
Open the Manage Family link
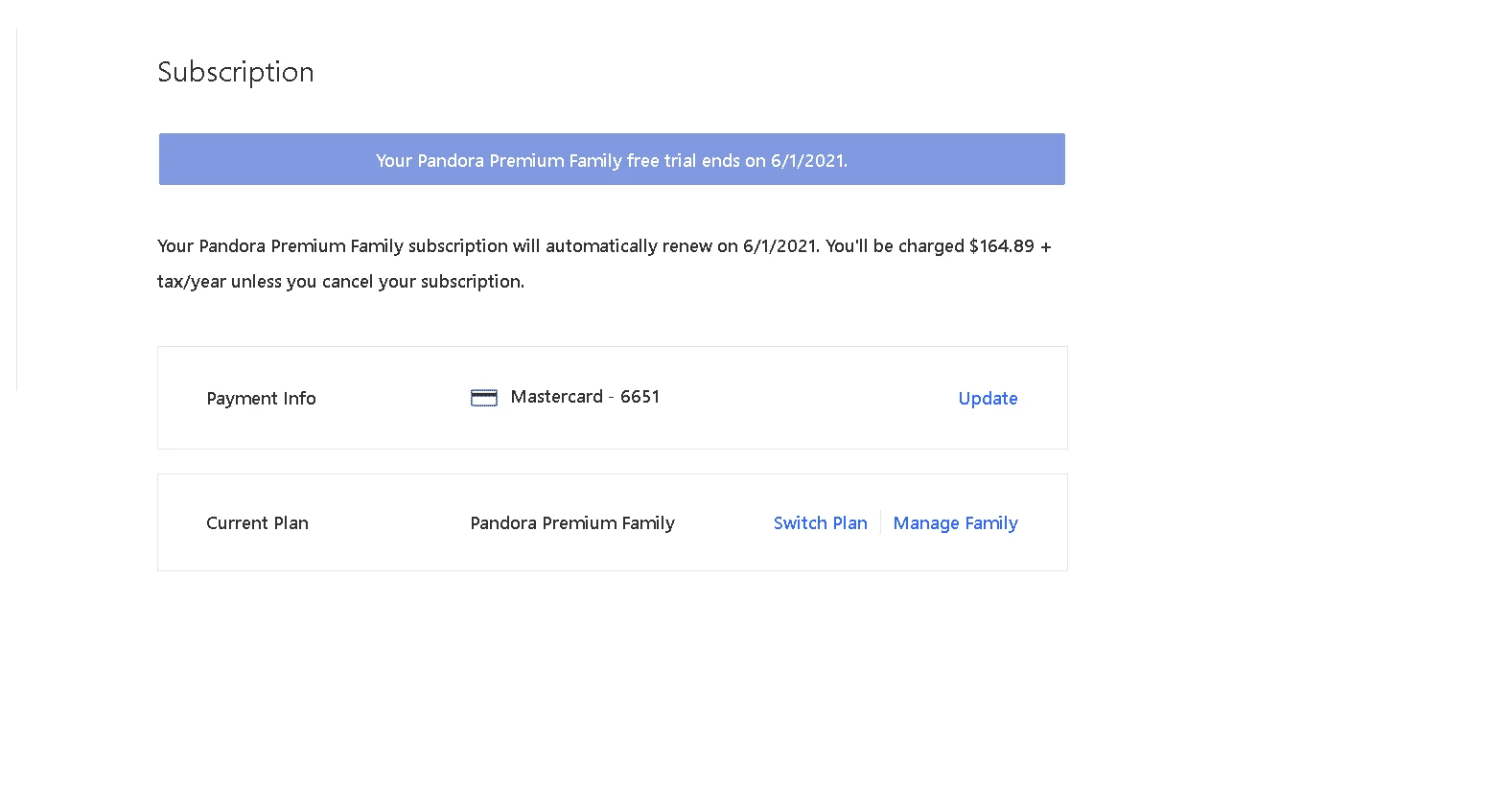click(955, 523)
